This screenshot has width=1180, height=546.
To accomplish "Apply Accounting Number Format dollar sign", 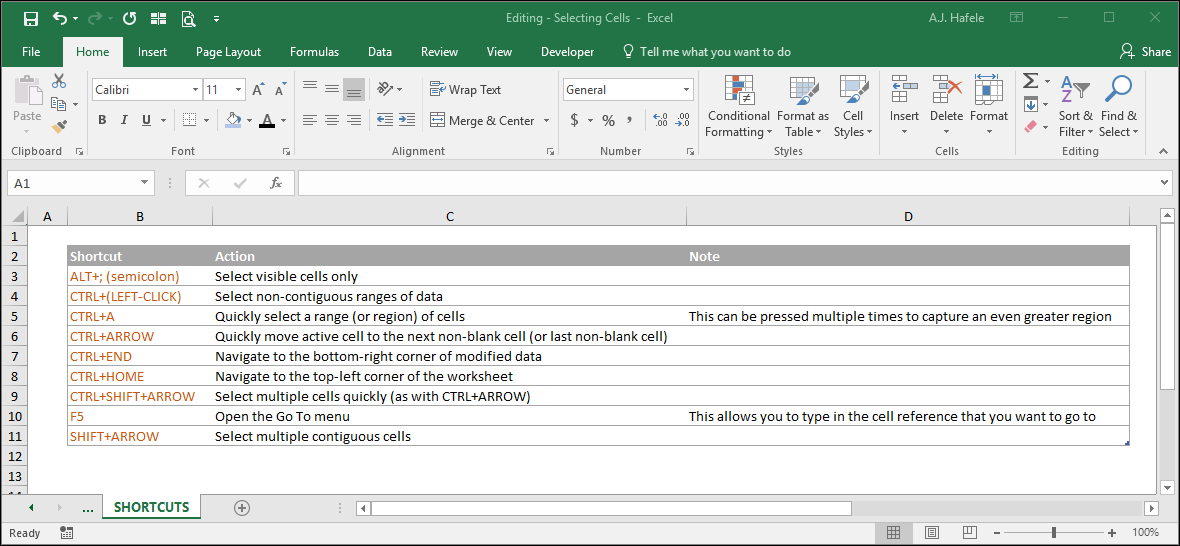I will [575, 120].
